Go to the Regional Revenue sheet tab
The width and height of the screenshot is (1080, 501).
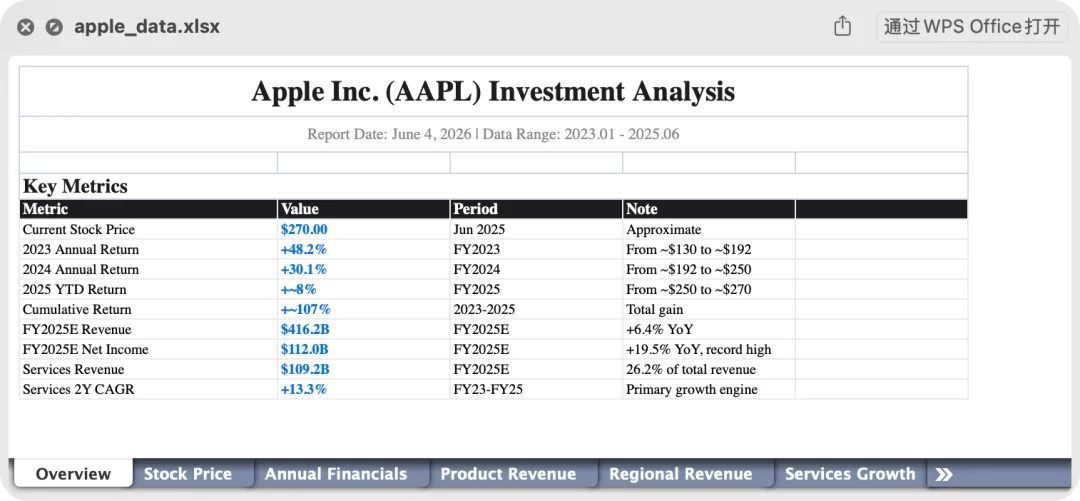click(x=681, y=474)
